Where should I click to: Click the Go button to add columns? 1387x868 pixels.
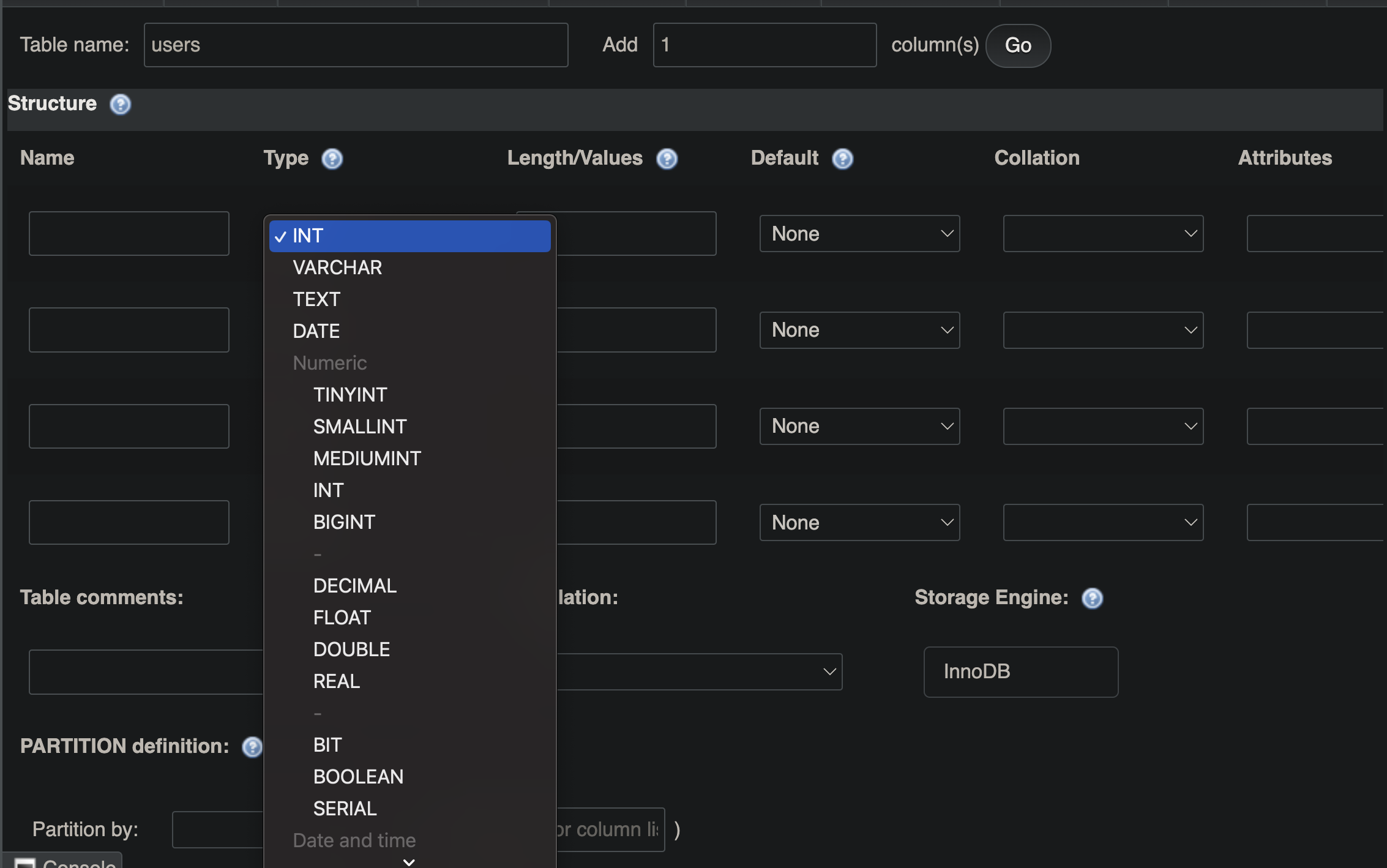1018,45
